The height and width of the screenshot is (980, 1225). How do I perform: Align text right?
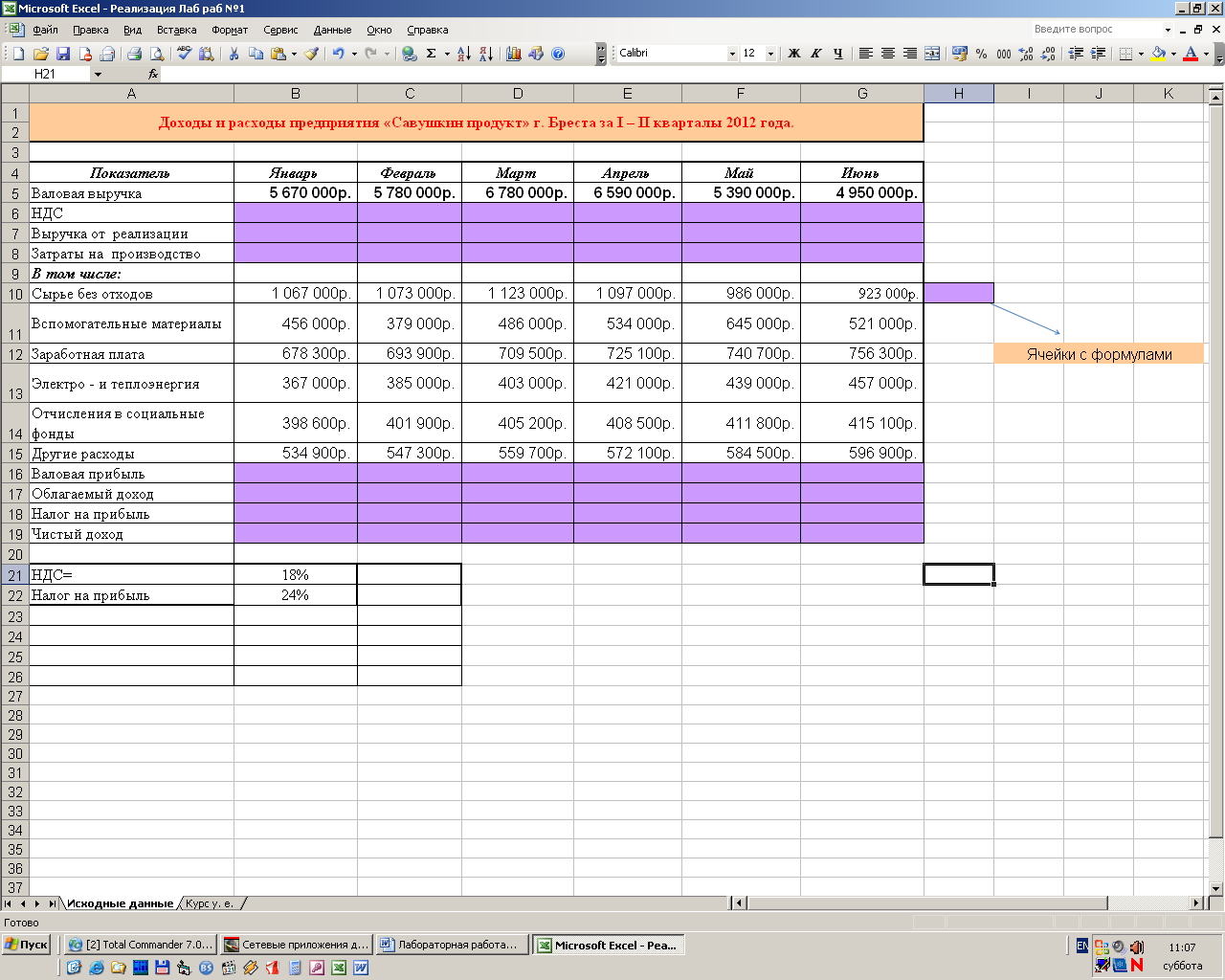[909, 54]
